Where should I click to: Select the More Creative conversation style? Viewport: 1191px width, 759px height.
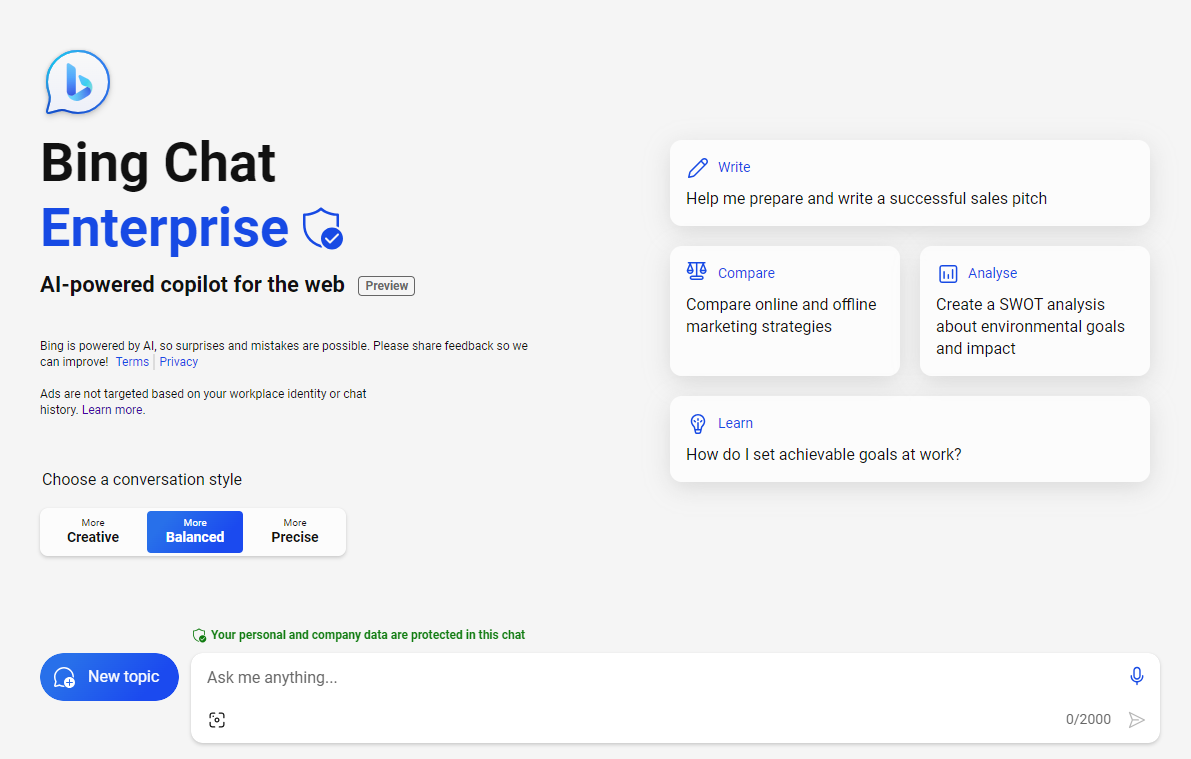pos(92,530)
